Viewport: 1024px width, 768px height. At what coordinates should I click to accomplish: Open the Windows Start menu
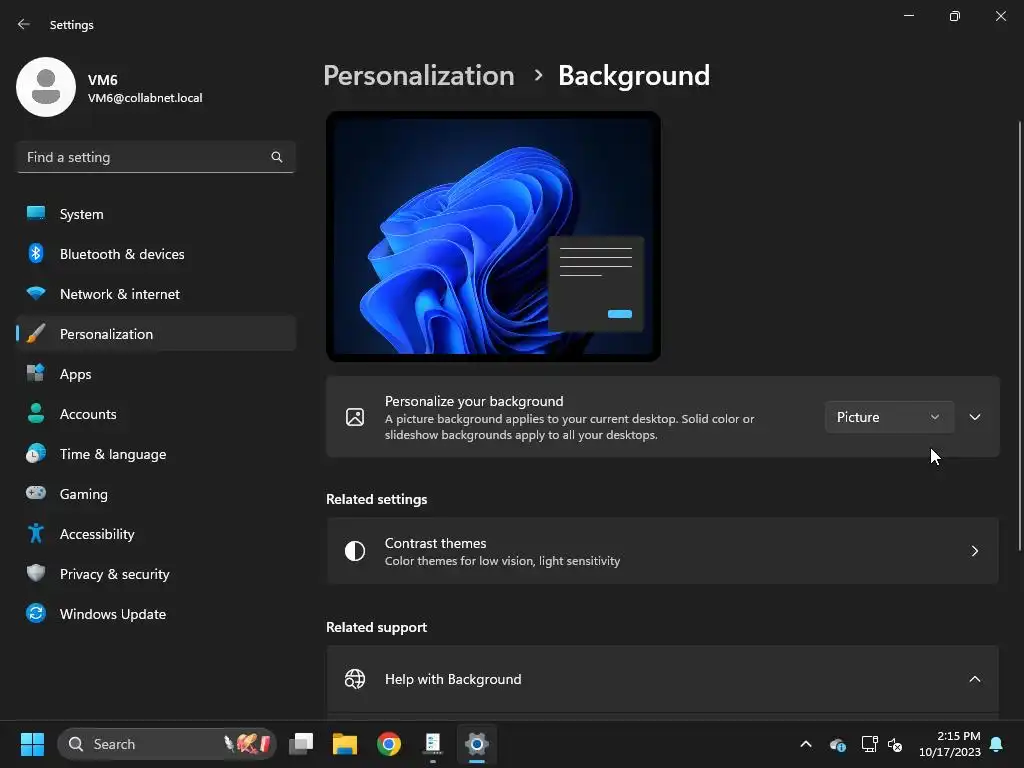32,744
